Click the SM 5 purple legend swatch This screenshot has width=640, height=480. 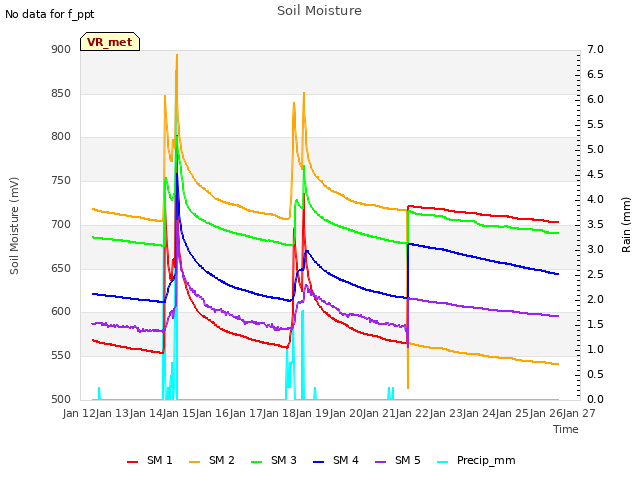380,462
